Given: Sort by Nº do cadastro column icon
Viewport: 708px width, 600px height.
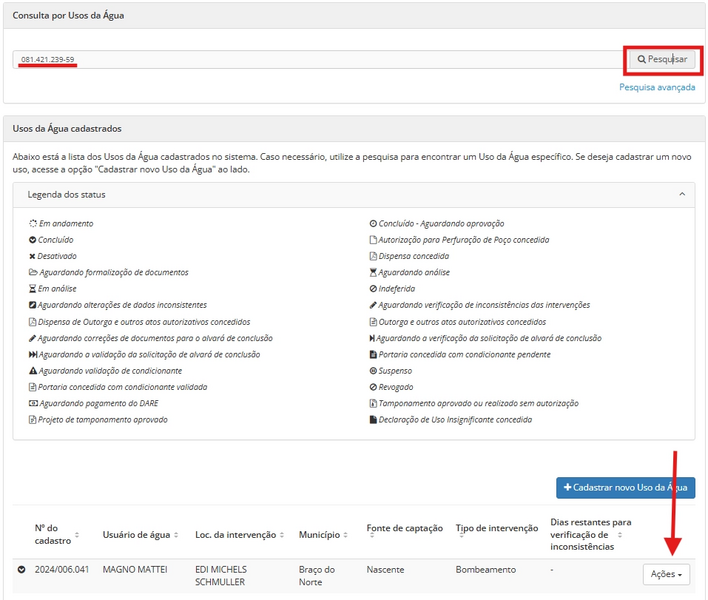Looking at the screenshot, I should point(77,535).
